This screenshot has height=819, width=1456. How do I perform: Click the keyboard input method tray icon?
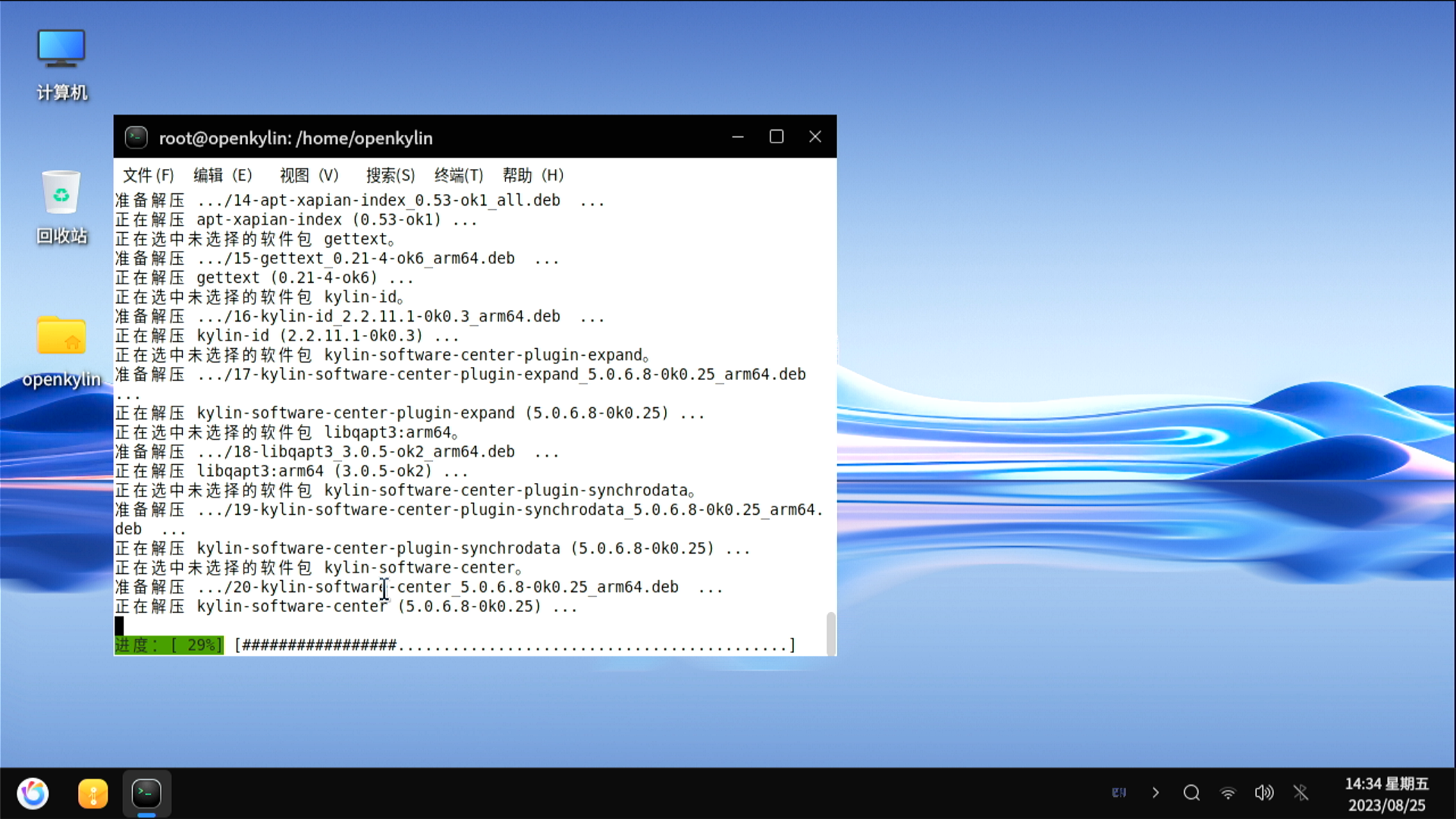(1119, 792)
